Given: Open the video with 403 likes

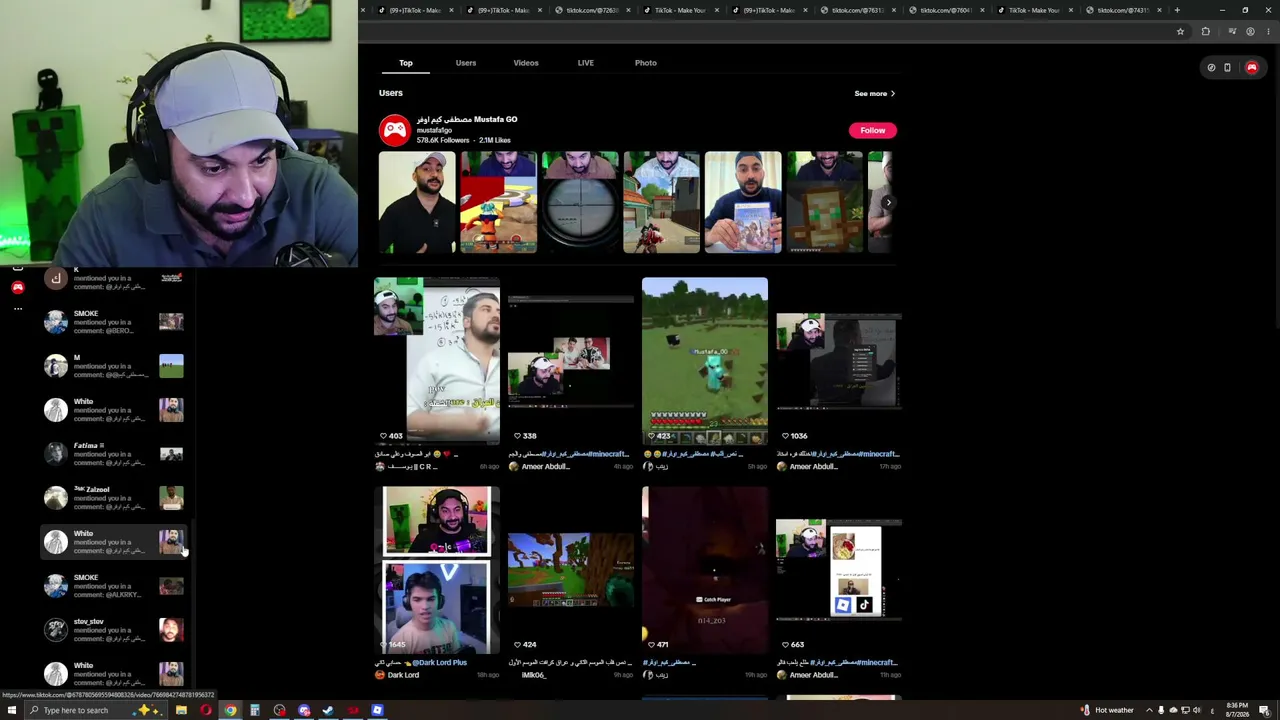Looking at the screenshot, I should (x=437, y=361).
